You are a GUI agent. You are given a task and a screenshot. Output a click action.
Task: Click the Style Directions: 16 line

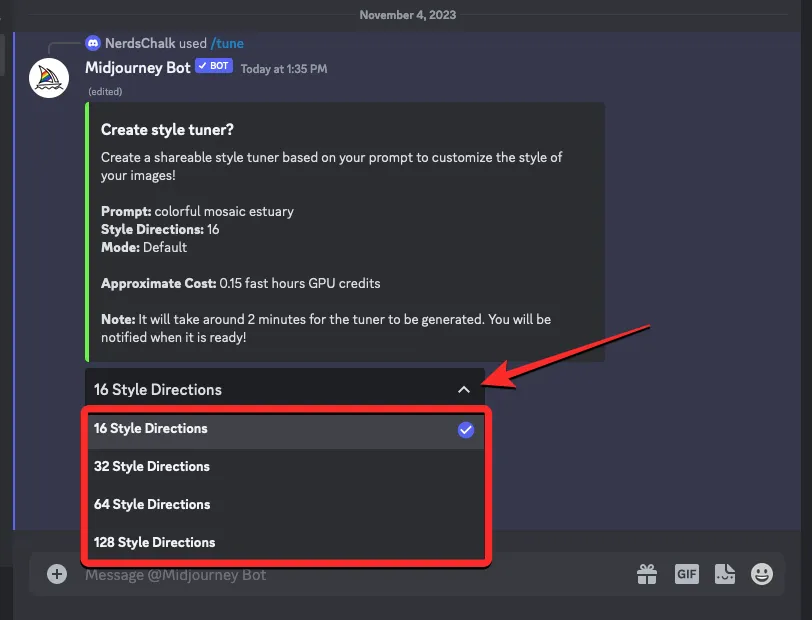[160, 229]
